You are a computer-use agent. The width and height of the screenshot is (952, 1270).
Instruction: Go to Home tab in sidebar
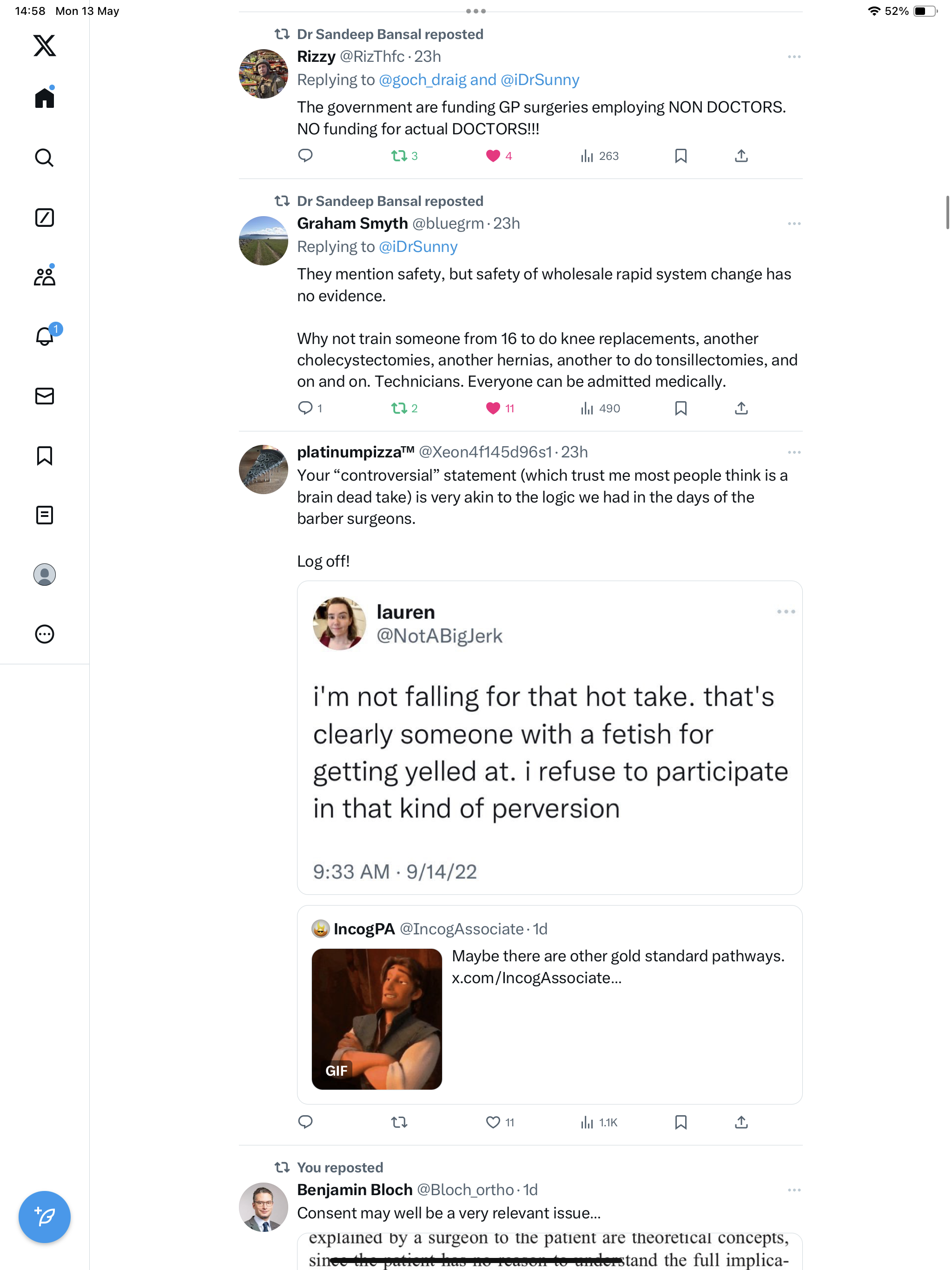coord(44,97)
